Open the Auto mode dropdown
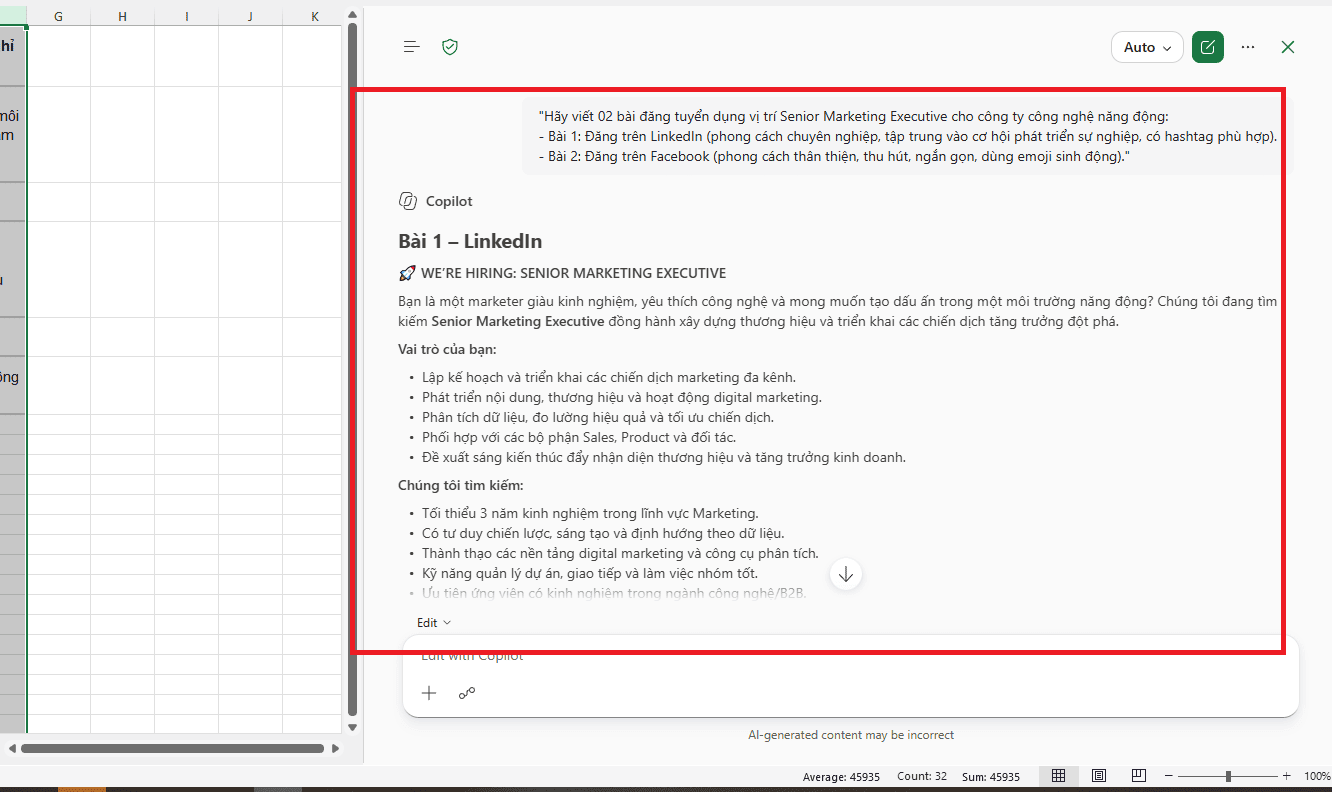Image resolution: width=1332 pixels, height=792 pixels. tap(1147, 47)
